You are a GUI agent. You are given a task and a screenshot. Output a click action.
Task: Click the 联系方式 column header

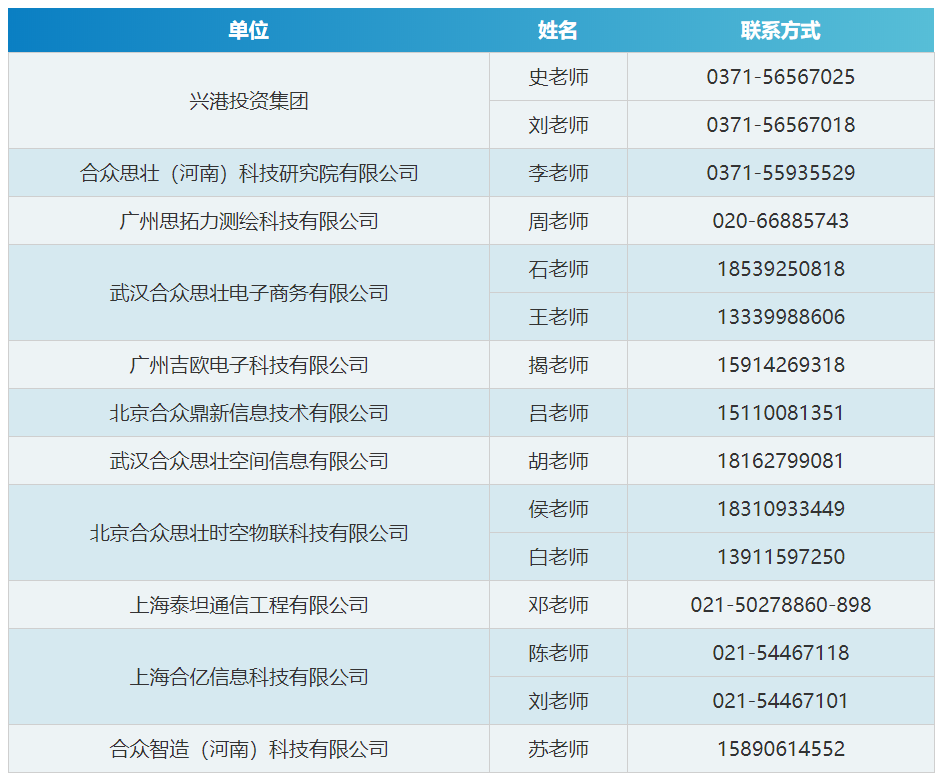[x=781, y=30]
